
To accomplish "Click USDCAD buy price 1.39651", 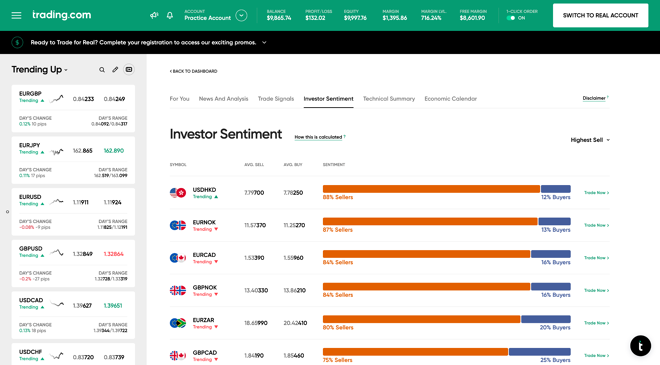I will 113,306.
